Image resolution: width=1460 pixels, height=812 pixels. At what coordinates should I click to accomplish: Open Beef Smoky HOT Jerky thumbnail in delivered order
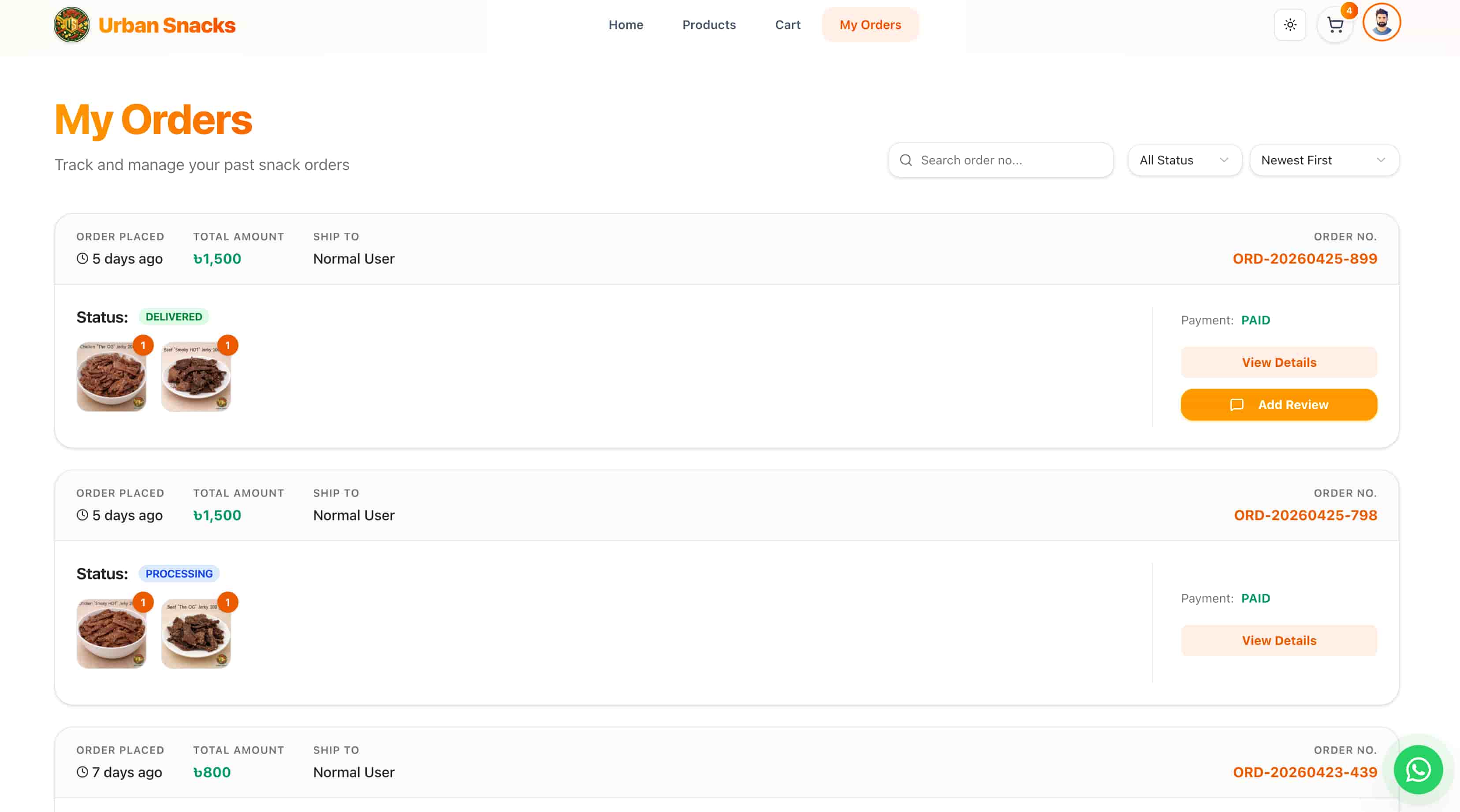pos(196,377)
